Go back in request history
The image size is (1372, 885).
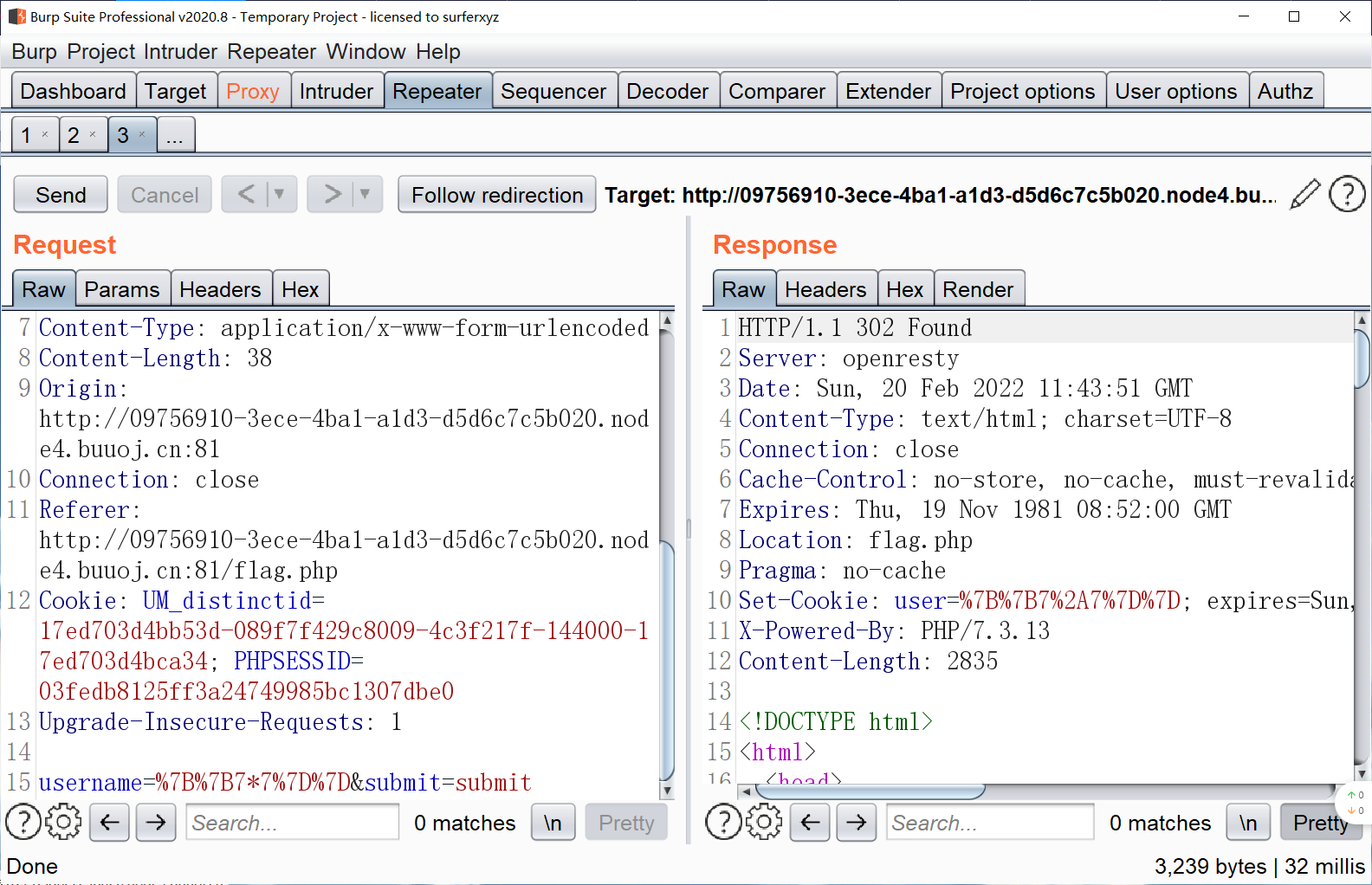246,194
